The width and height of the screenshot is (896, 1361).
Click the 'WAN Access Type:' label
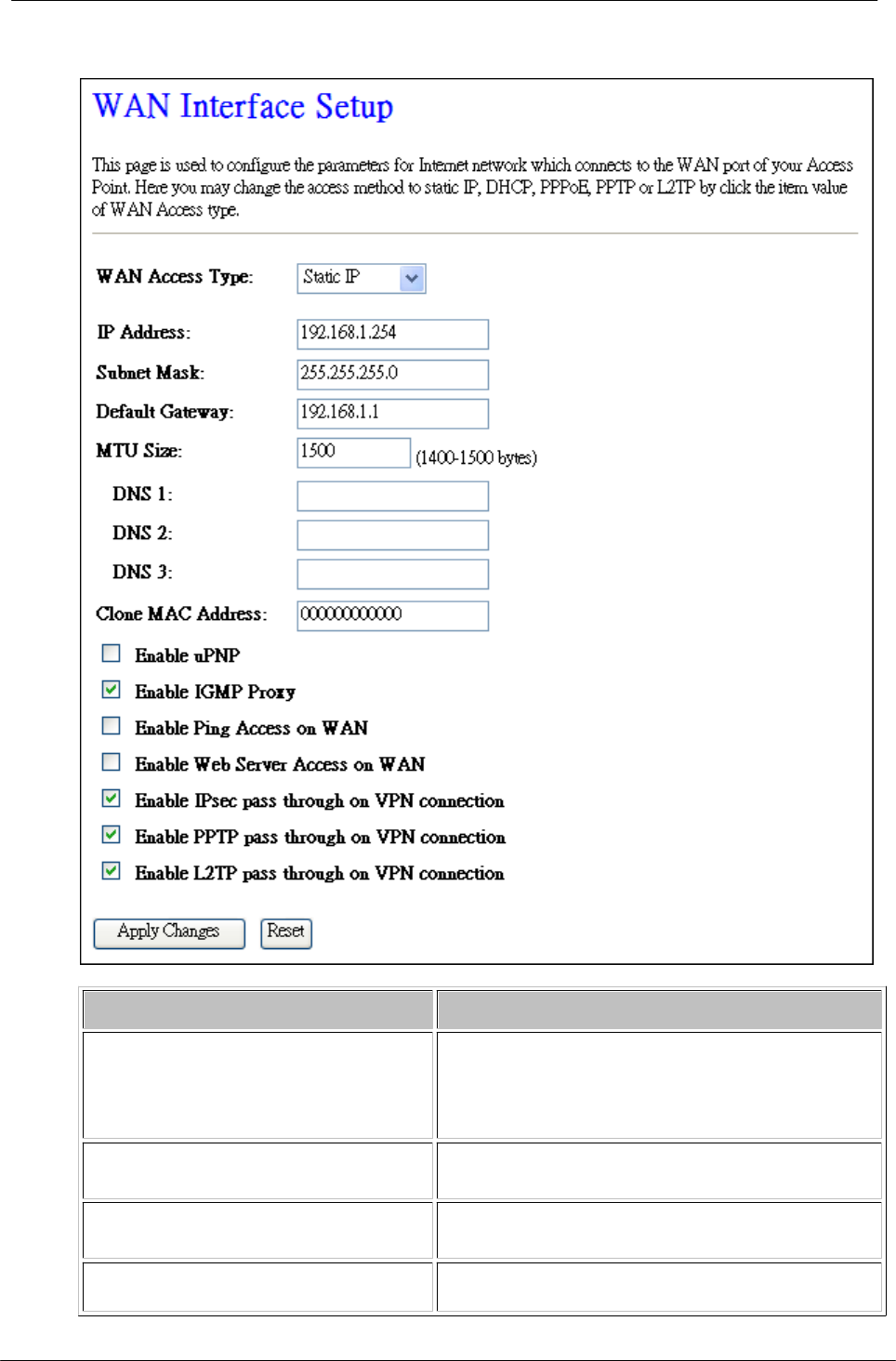click(175, 277)
